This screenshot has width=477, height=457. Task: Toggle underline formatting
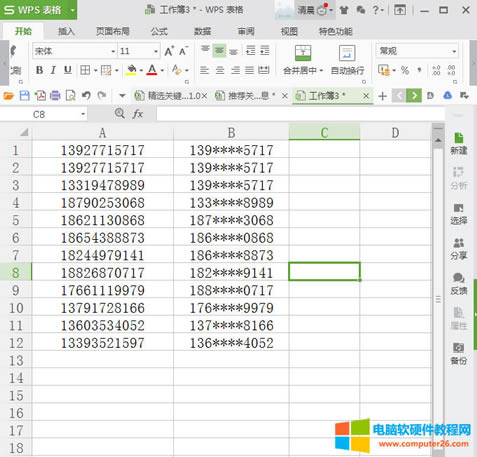coord(68,70)
